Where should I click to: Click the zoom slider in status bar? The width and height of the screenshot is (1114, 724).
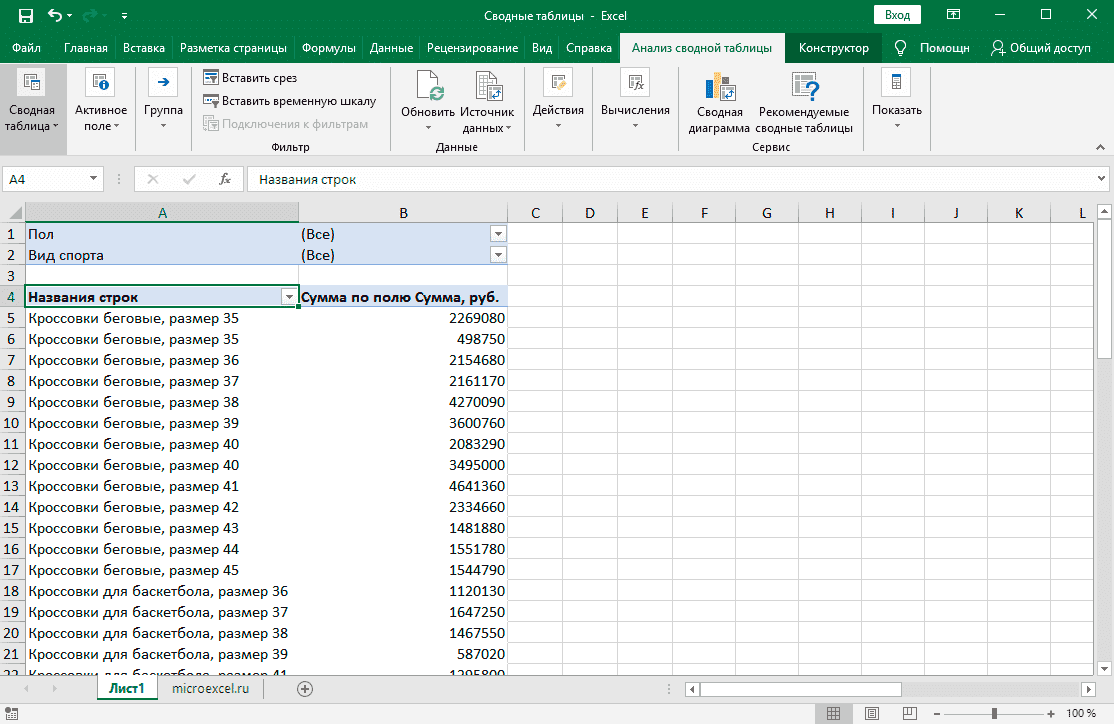pyautogui.click(x=994, y=713)
